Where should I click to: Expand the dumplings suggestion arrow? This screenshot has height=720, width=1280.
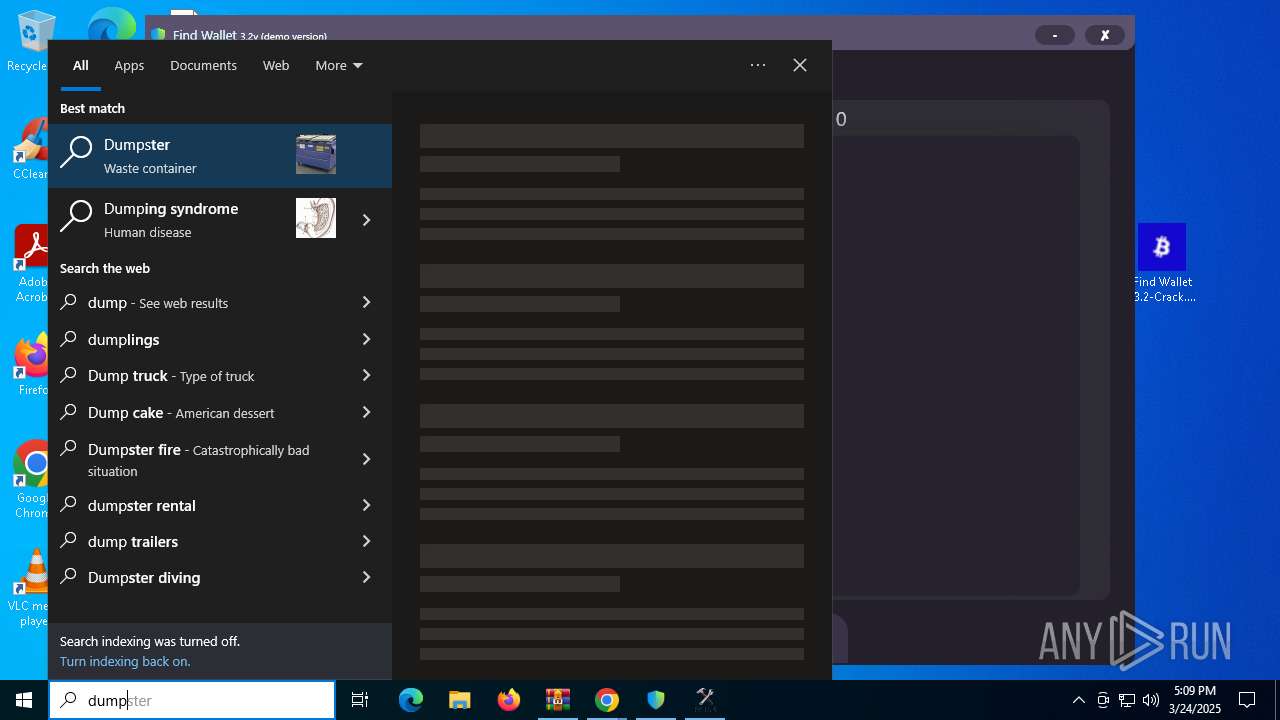pos(366,339)
